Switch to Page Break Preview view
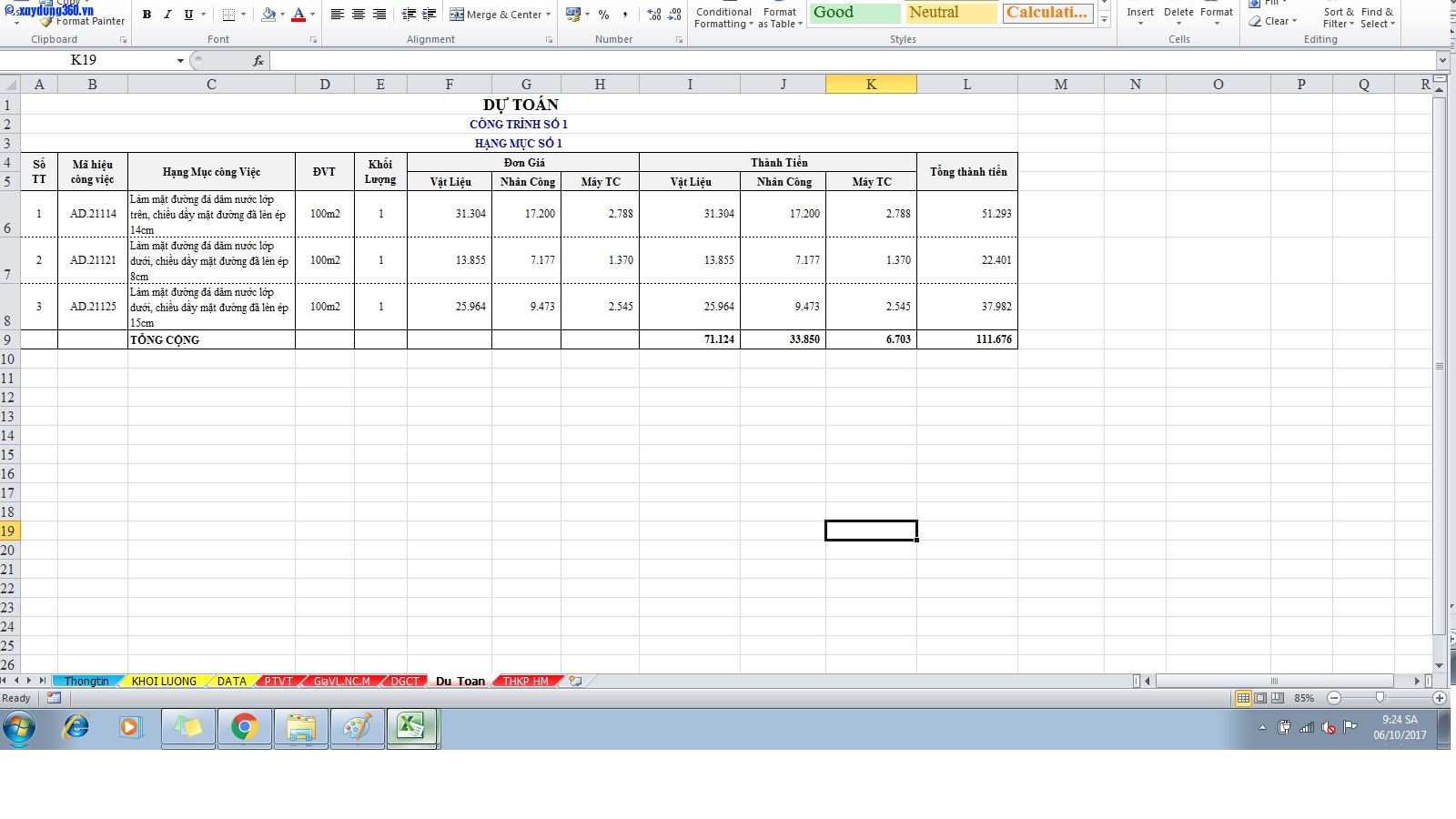This screenshot has height=819, width=1456. pos(1278,698)
